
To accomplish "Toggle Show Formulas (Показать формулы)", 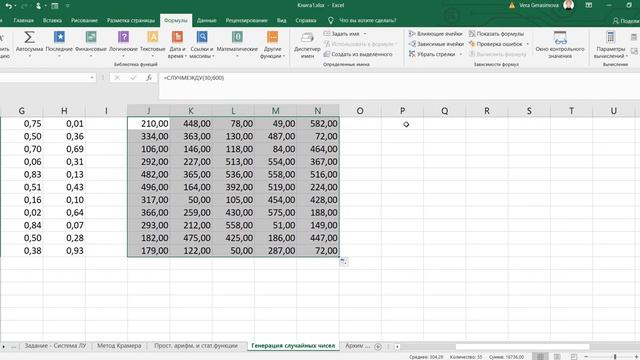I will (x=496, y=34).
